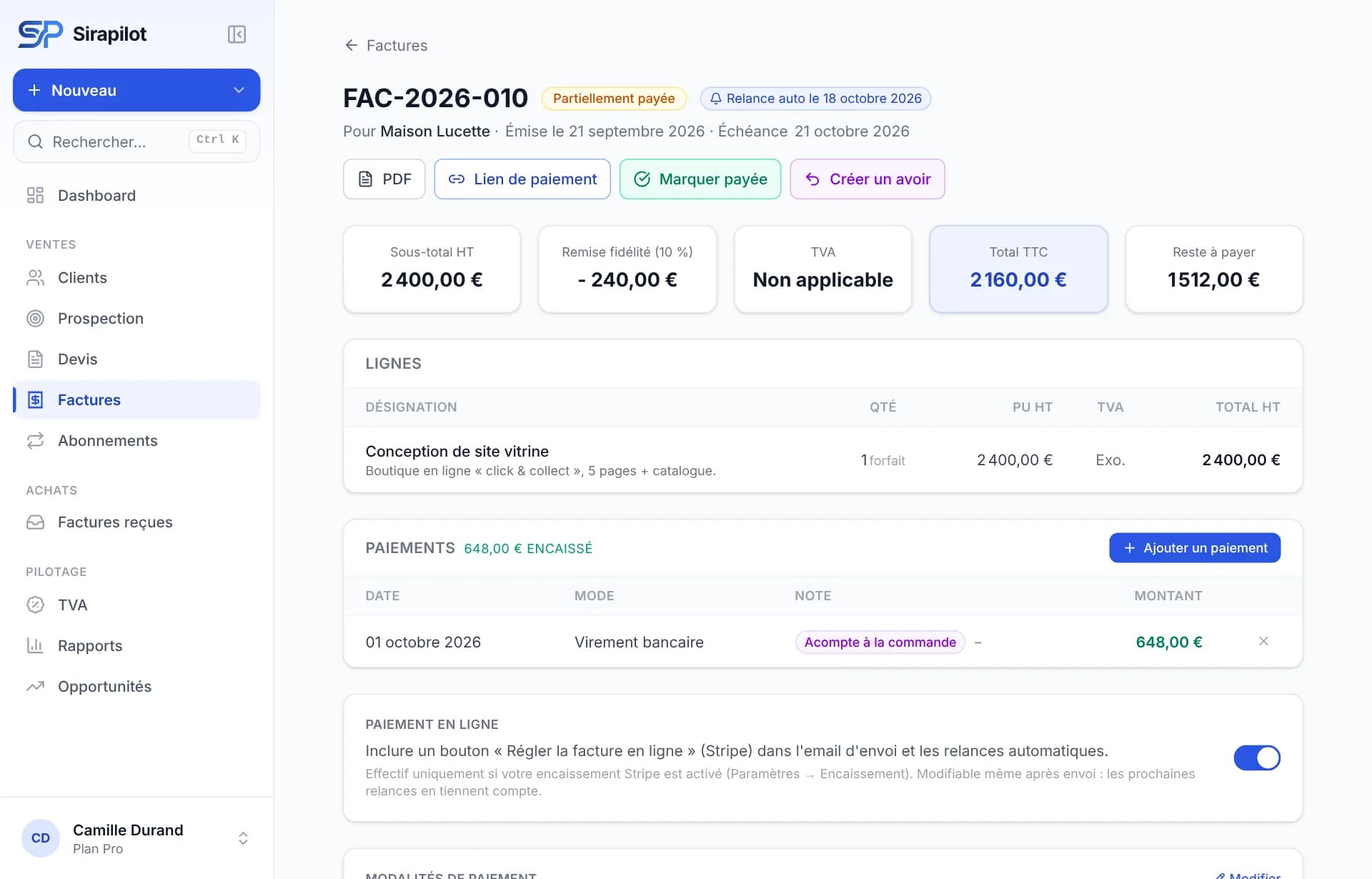The image size is (1372, 879).
Task: Click the plus icon in Nouveau button
Action: 34,90
